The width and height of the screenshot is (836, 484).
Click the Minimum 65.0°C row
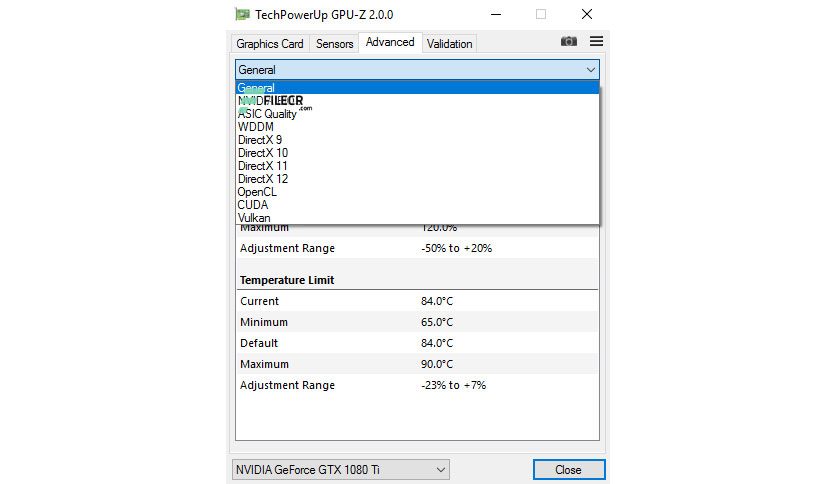[x=417, y=322]
